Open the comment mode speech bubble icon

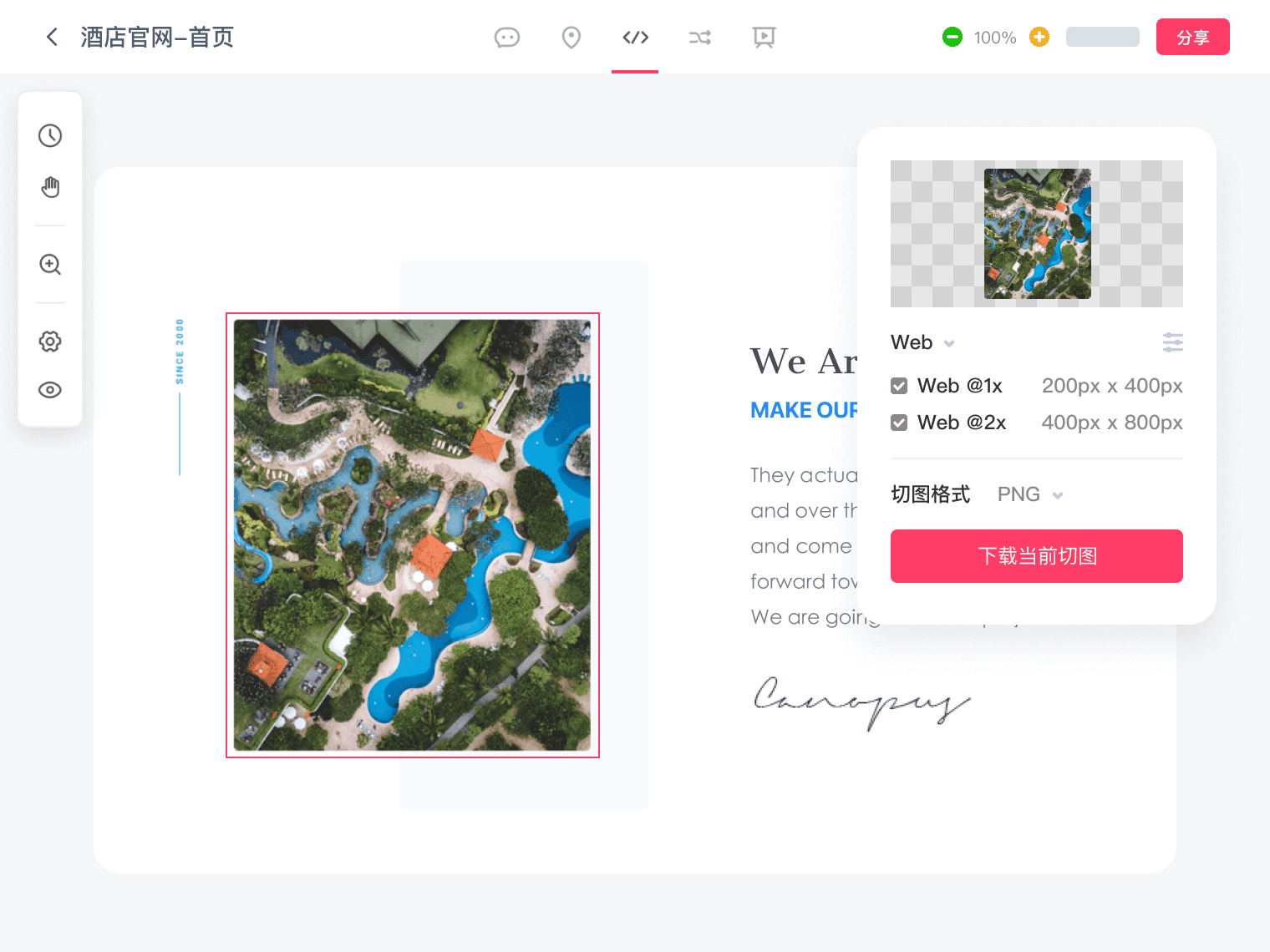(x=506, y=38)
